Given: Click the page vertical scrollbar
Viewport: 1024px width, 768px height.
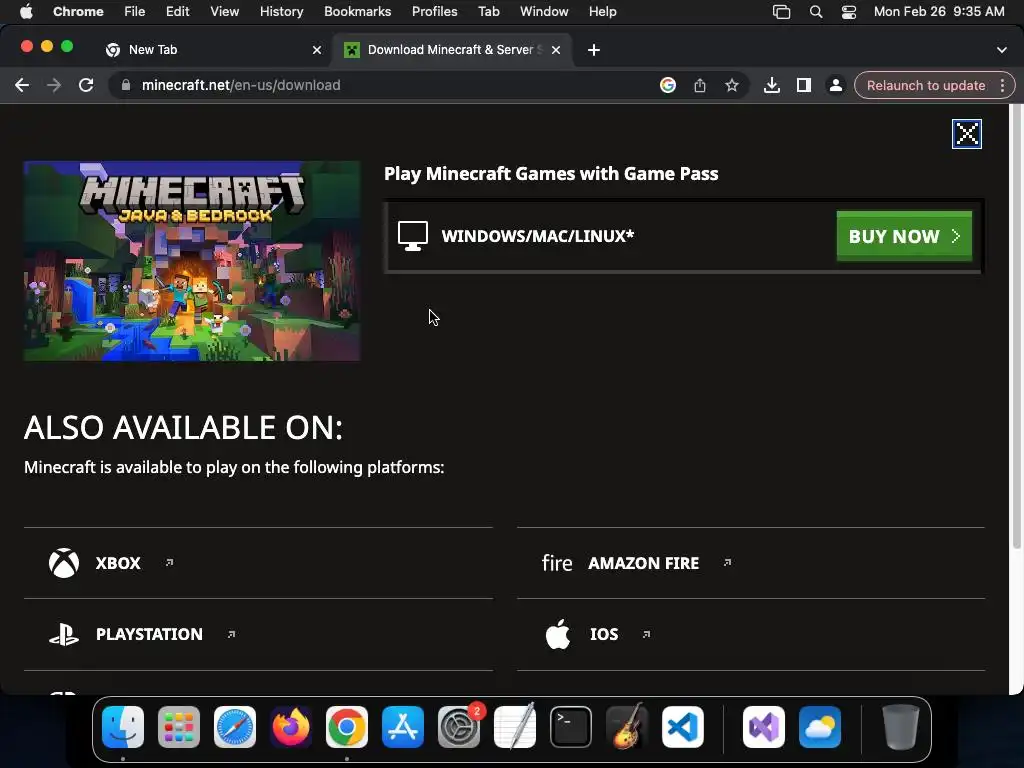Looking at the screenshot, I should pos(1016,327).
